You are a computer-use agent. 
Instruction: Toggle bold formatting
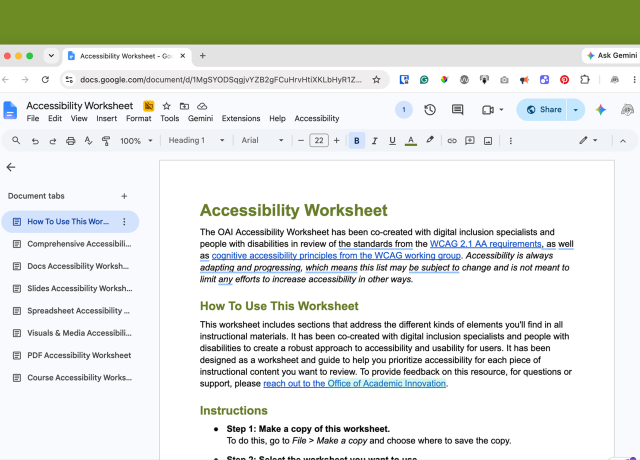(357, 141)
